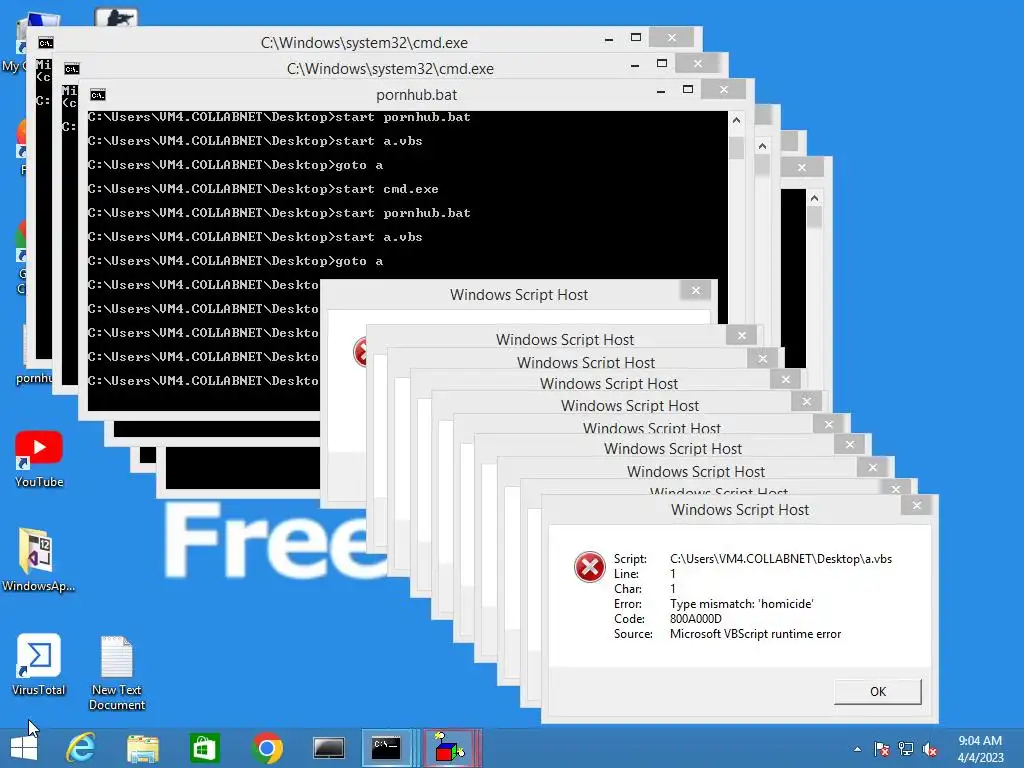Maximize the rearmost cmd.exe window
The width and height of the screenshot is (1024, 768).
click(x=635, y=37)
